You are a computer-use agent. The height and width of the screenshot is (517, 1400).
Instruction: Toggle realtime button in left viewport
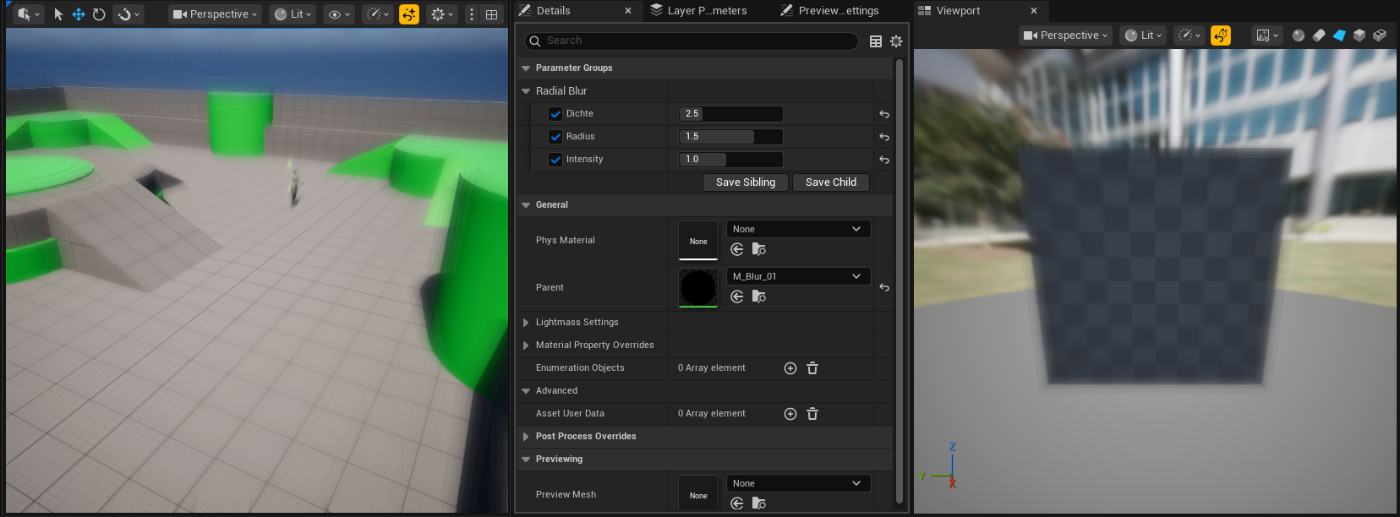tap(409, 15)
